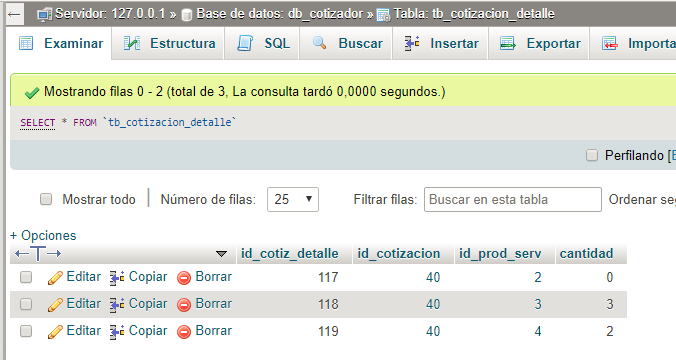
Task: Click the Tabla: tb_cotizacion_detalle breadcrumb link
Action: click(474, 14)
